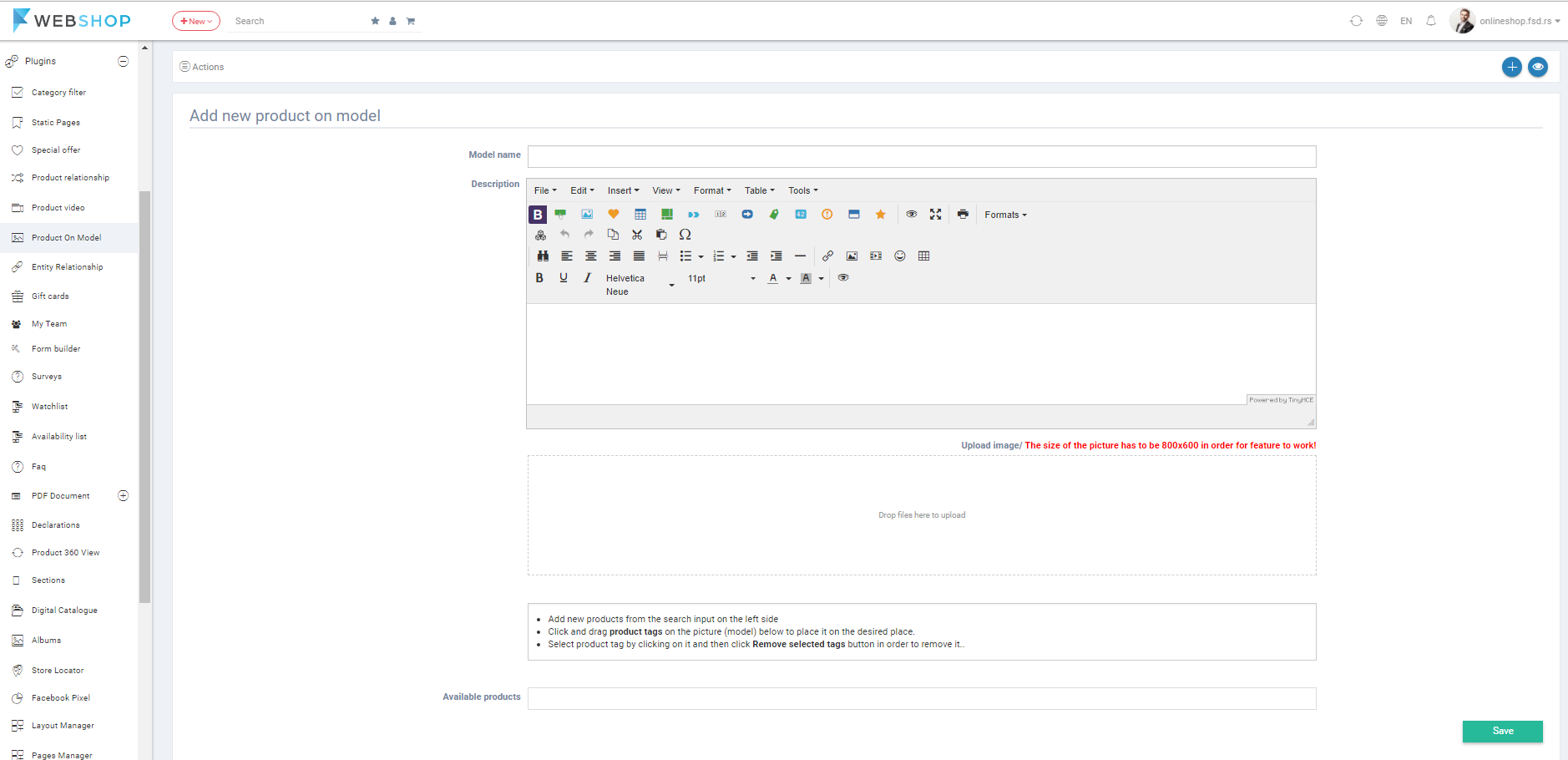Open the Tools menu in editor

(803, 190)
